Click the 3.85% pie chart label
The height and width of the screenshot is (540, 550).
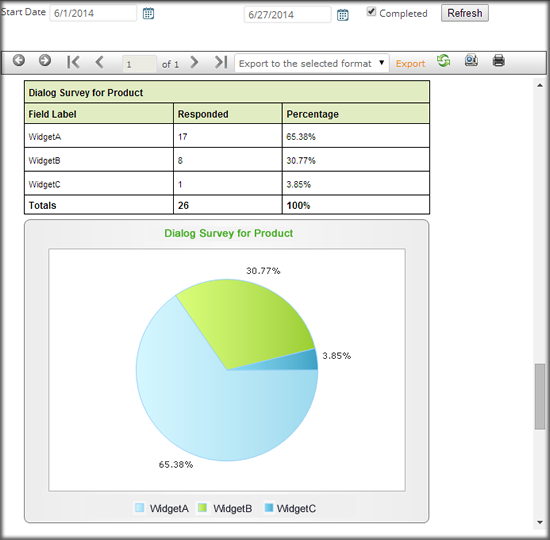[337, 356]
